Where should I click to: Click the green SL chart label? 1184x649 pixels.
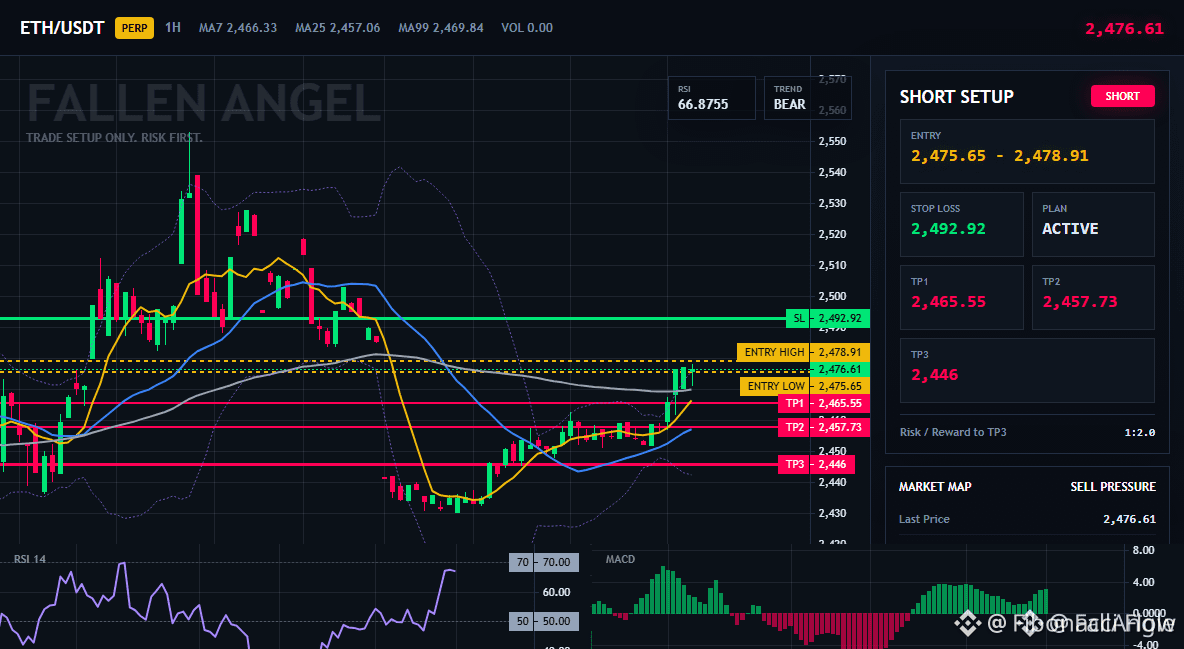[798, 319]
